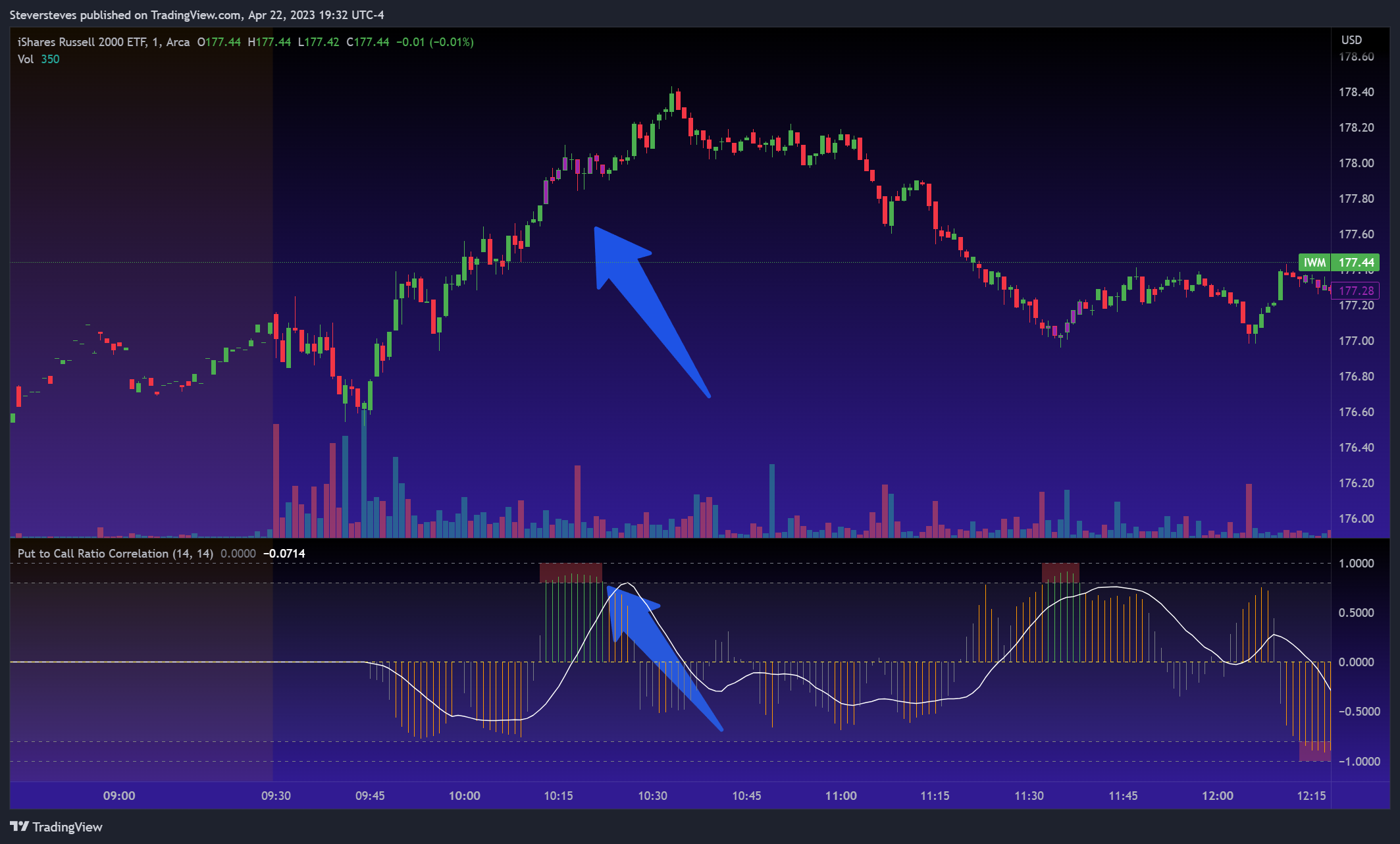Click the 10:15 time axis label
Viewport: 1400px width, 844px height.
click(x=558, y=795)
